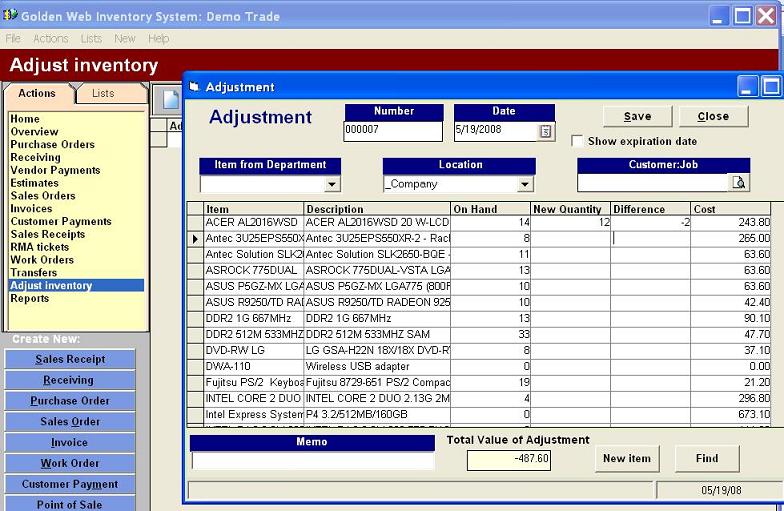This screenshot has height=511, width=784.
Task: Click the DDR2 1G 667MHz description cell
Action: point(377,318)
